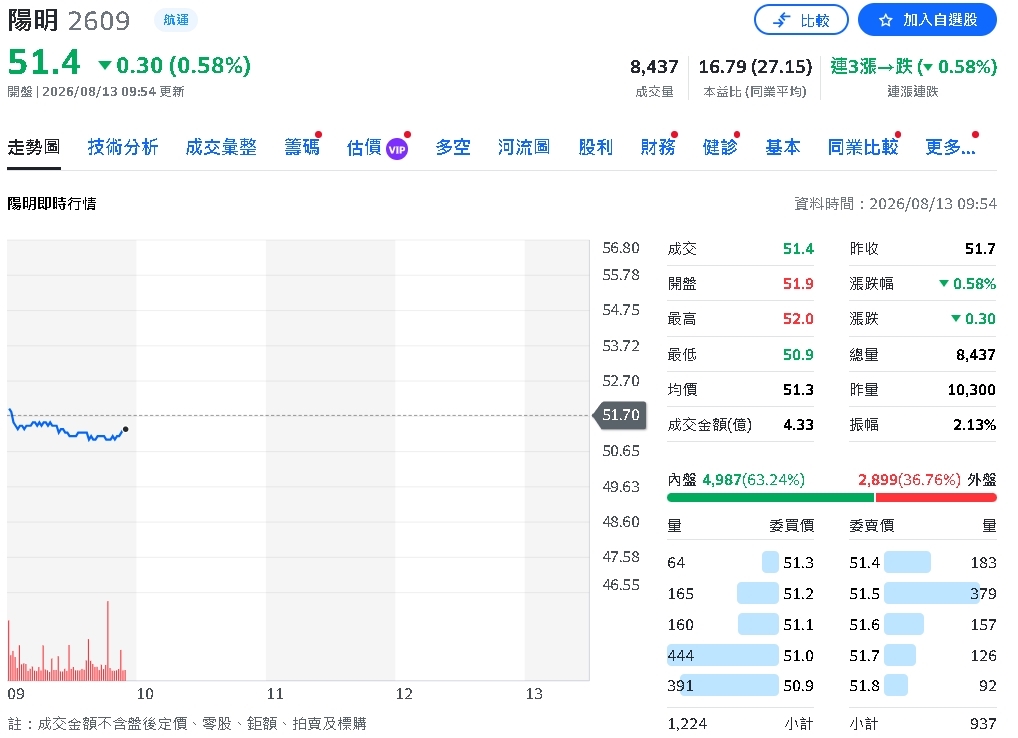
Task: Click the 開盤 51.9 value
Action: click(x=798, y=284)
